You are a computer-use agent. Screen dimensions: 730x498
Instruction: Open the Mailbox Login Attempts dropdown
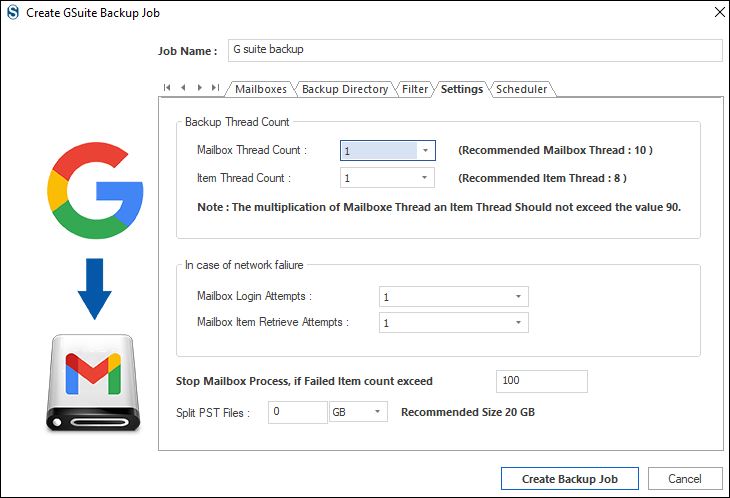[518, 296]
